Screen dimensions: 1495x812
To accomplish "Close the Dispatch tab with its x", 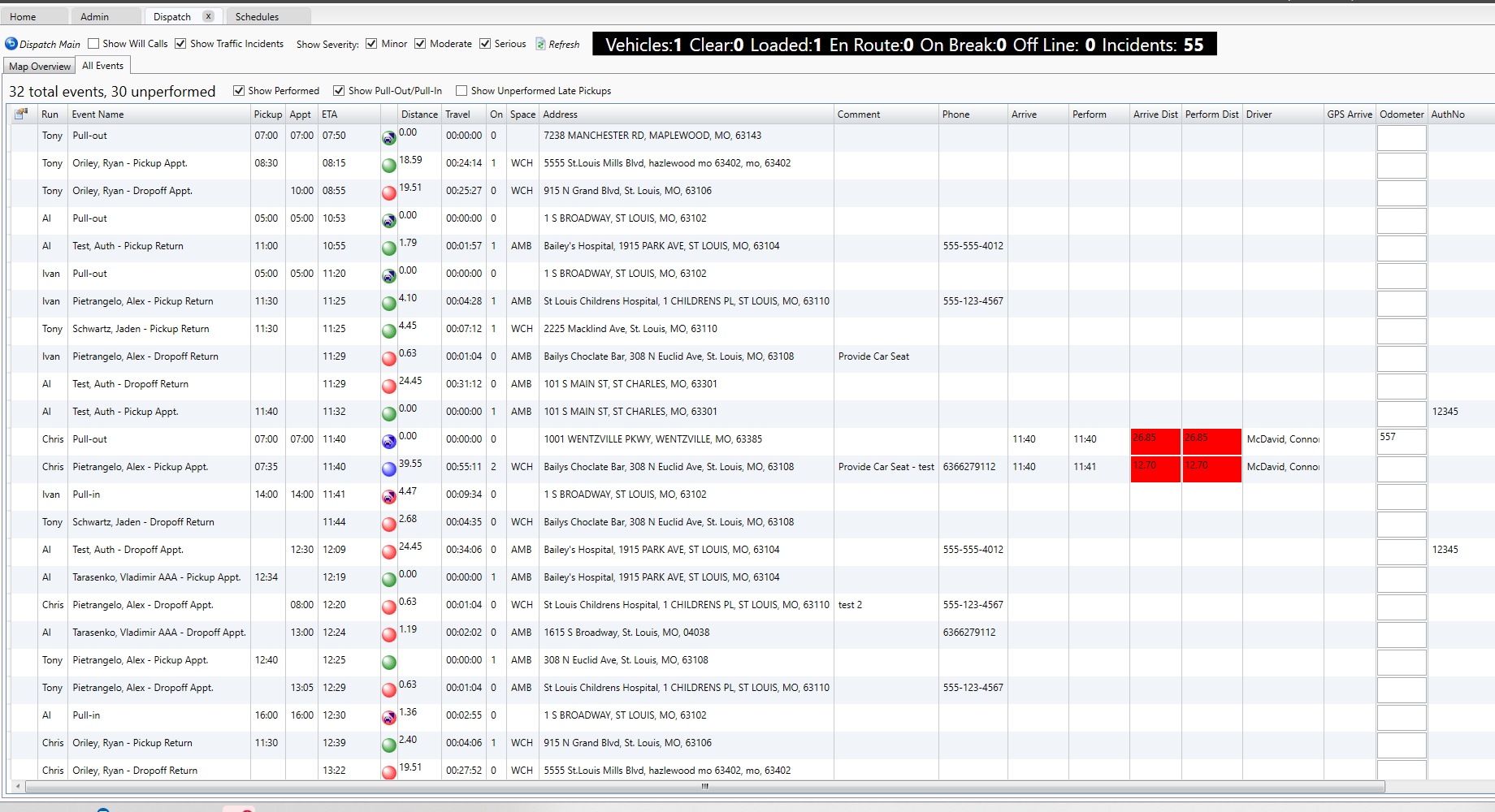I will pos(209,16).
